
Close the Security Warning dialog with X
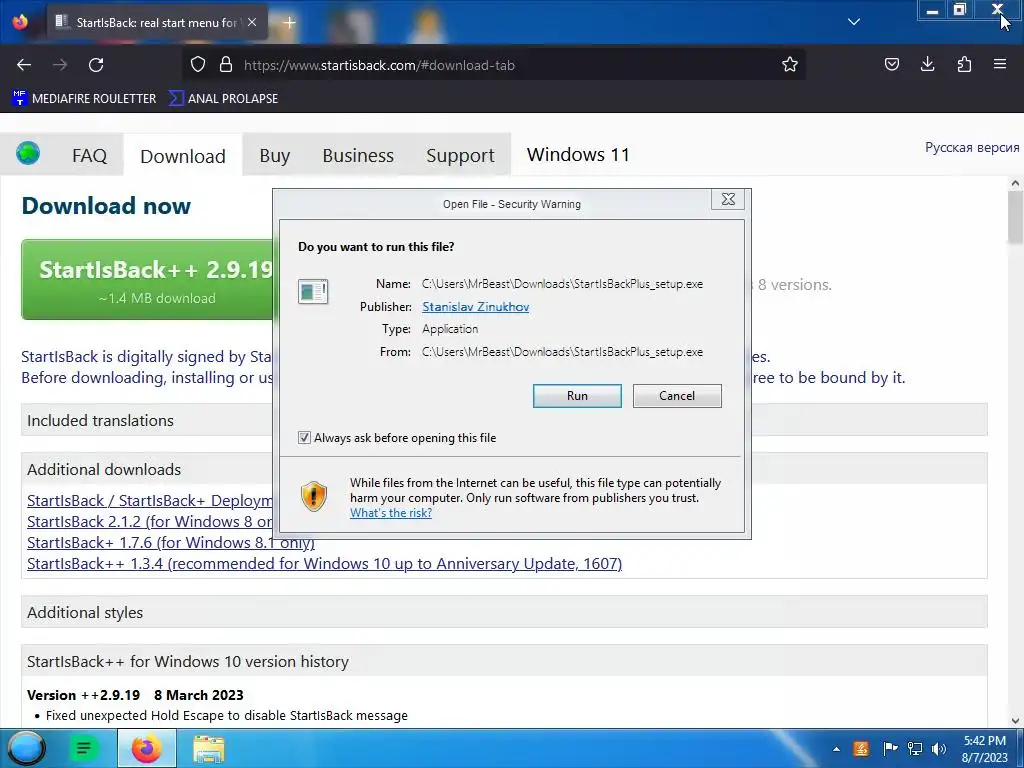tap(728, 199)
